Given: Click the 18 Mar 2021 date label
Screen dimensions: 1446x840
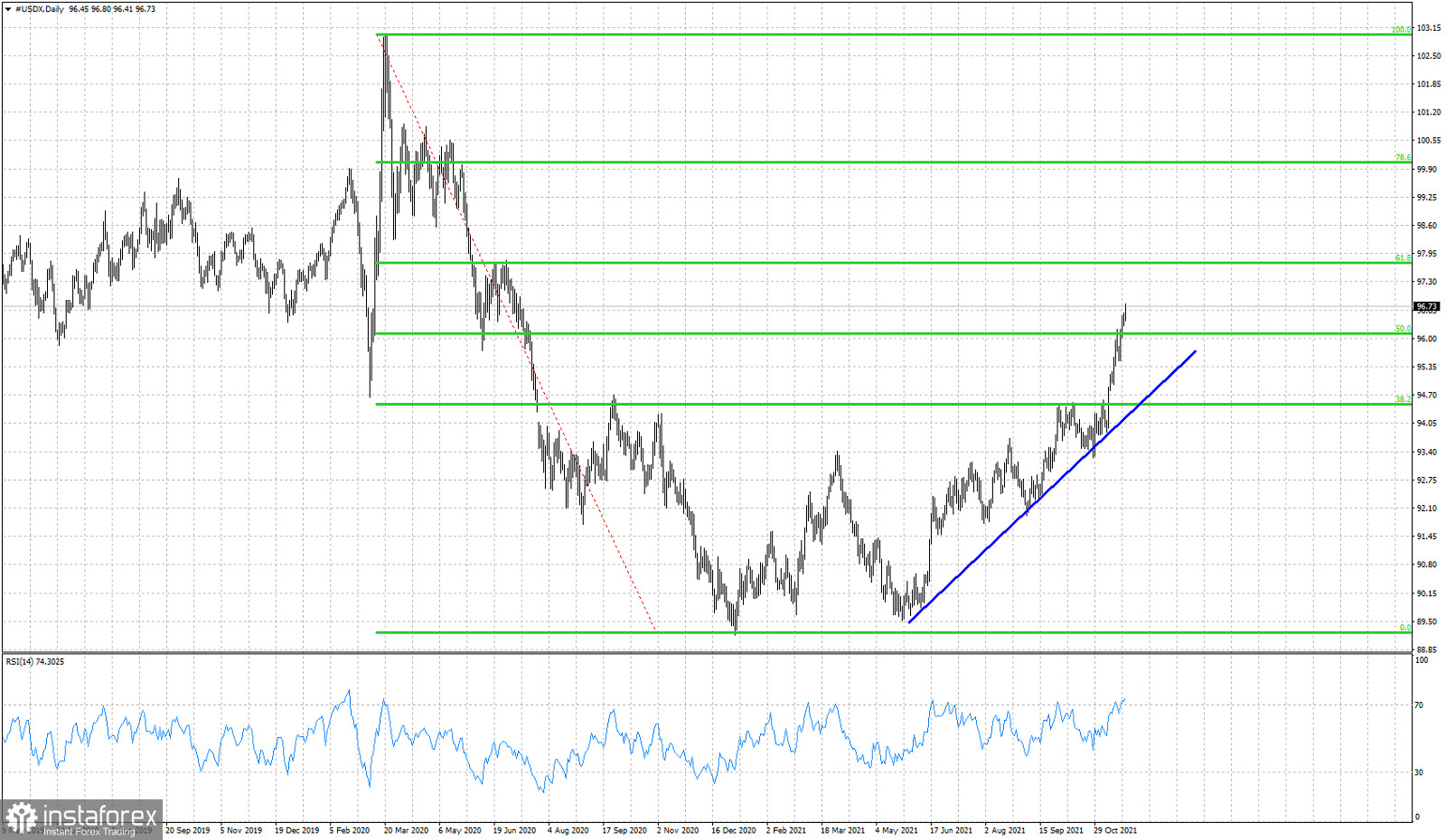Looking at the screenshot, I should coord(842,831).
